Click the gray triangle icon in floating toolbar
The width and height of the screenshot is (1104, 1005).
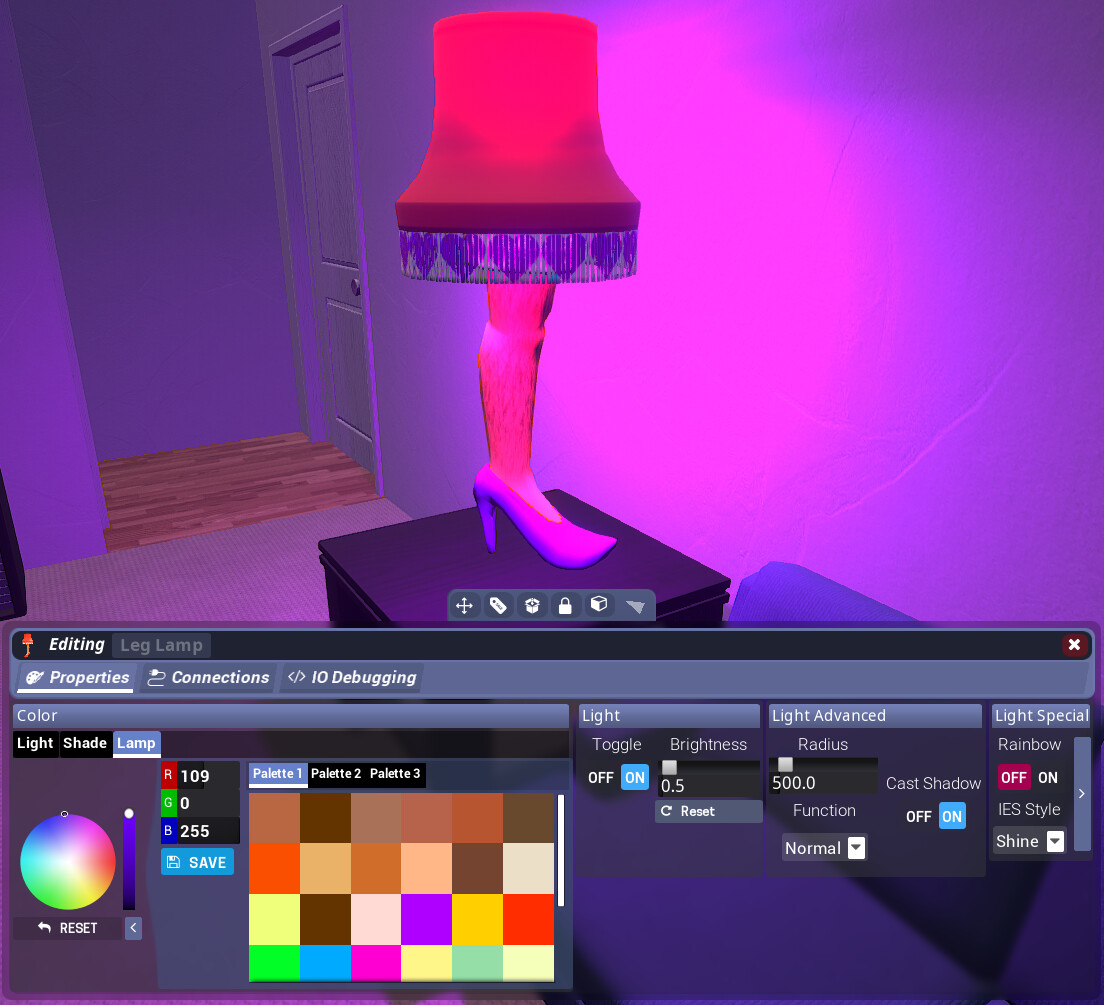click(635, 605)
